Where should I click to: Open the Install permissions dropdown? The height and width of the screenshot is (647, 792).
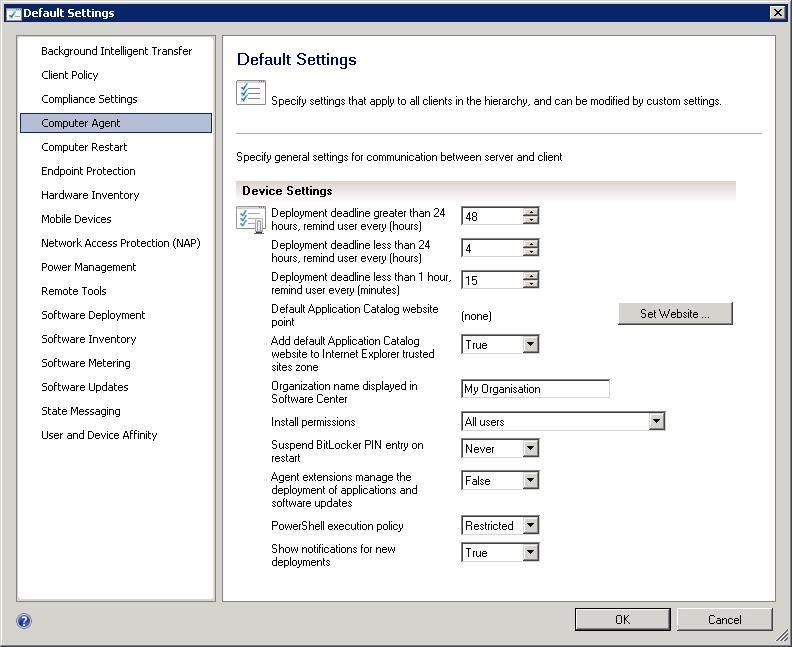point(656,422)
